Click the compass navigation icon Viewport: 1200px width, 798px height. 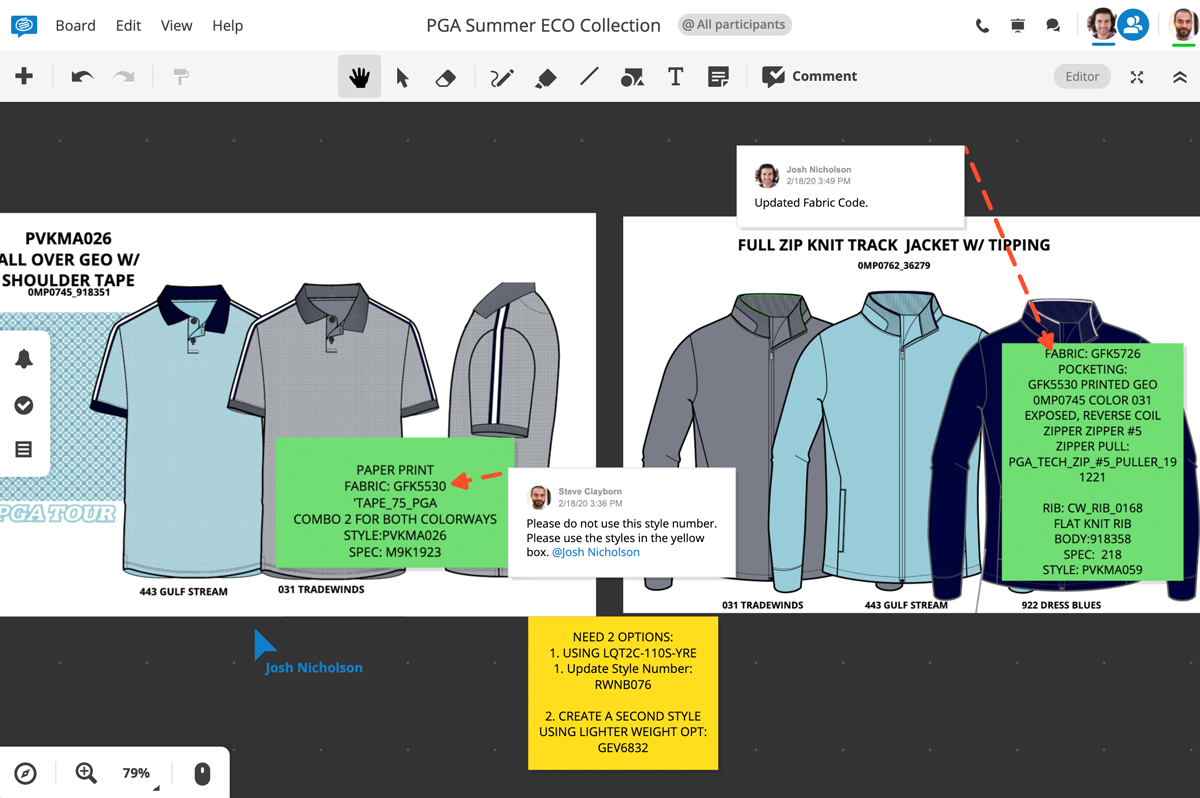click(26, 773)
